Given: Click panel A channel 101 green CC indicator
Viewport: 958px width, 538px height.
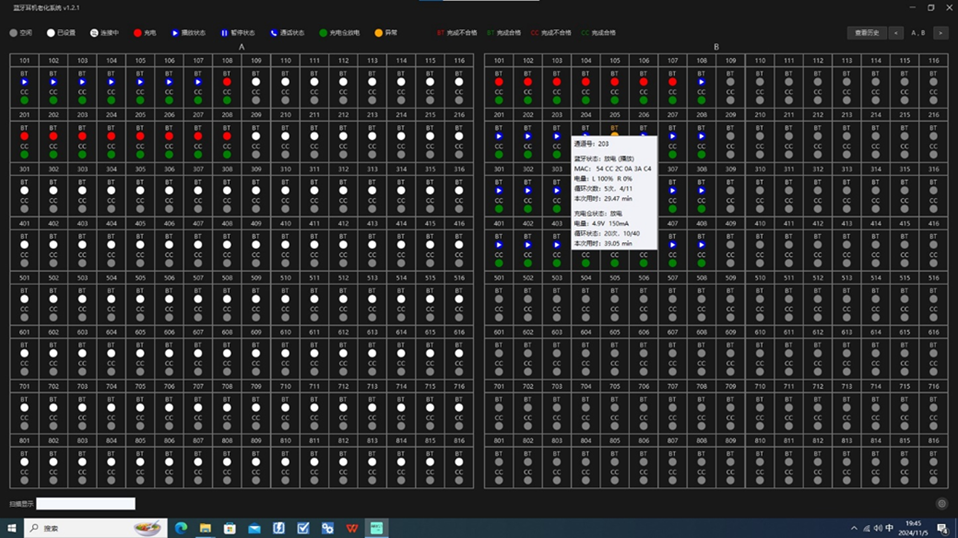Looking at the screenshot, I should point(24,100).
